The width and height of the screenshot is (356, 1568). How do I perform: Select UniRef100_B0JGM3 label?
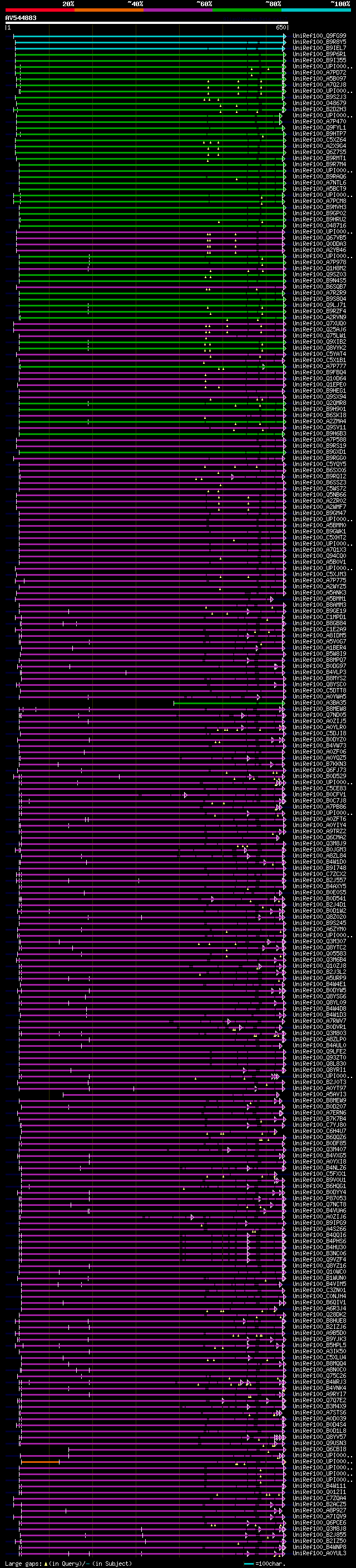pyautogui.click(x=319, y=850)
